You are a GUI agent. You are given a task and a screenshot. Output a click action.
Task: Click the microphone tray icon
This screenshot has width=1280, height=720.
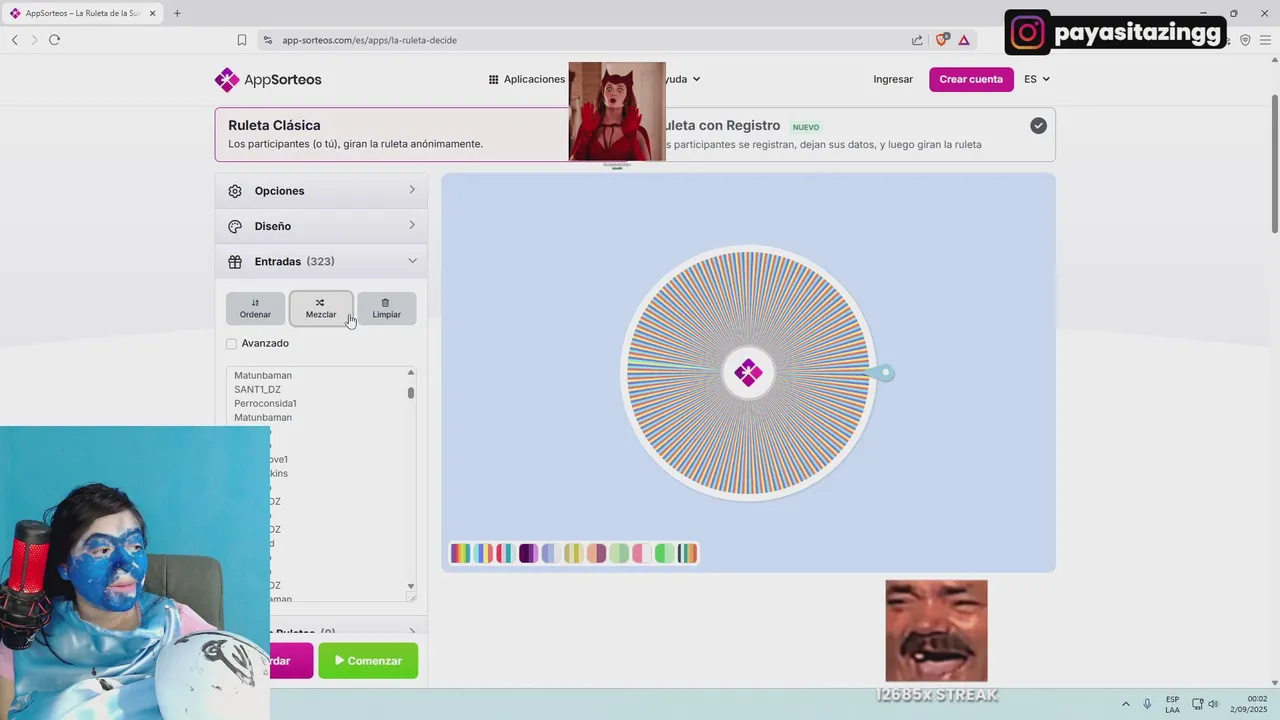pyautogui.click(x=1147, y=704)
